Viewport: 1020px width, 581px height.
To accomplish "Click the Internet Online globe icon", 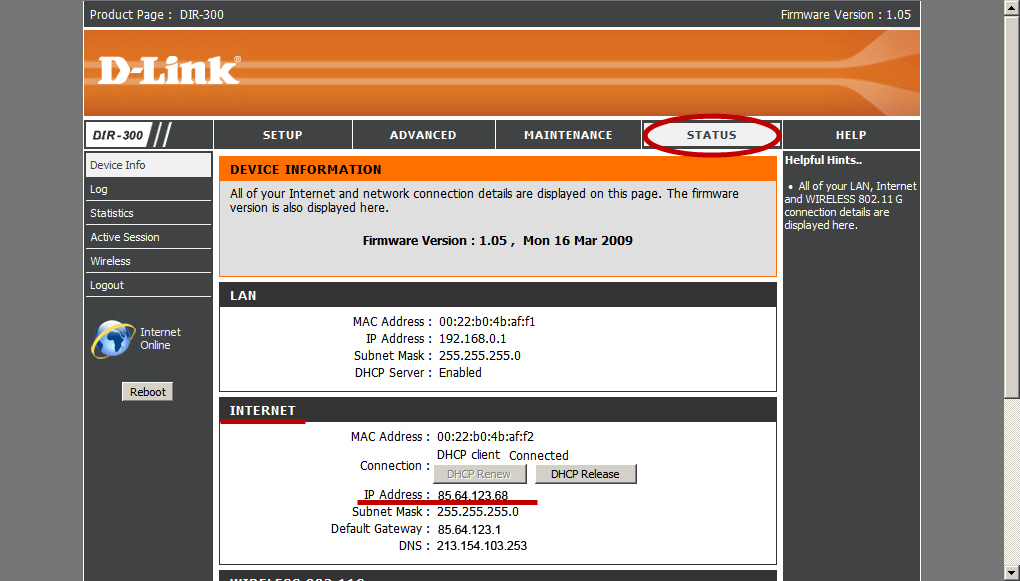I will coord(112,339).
